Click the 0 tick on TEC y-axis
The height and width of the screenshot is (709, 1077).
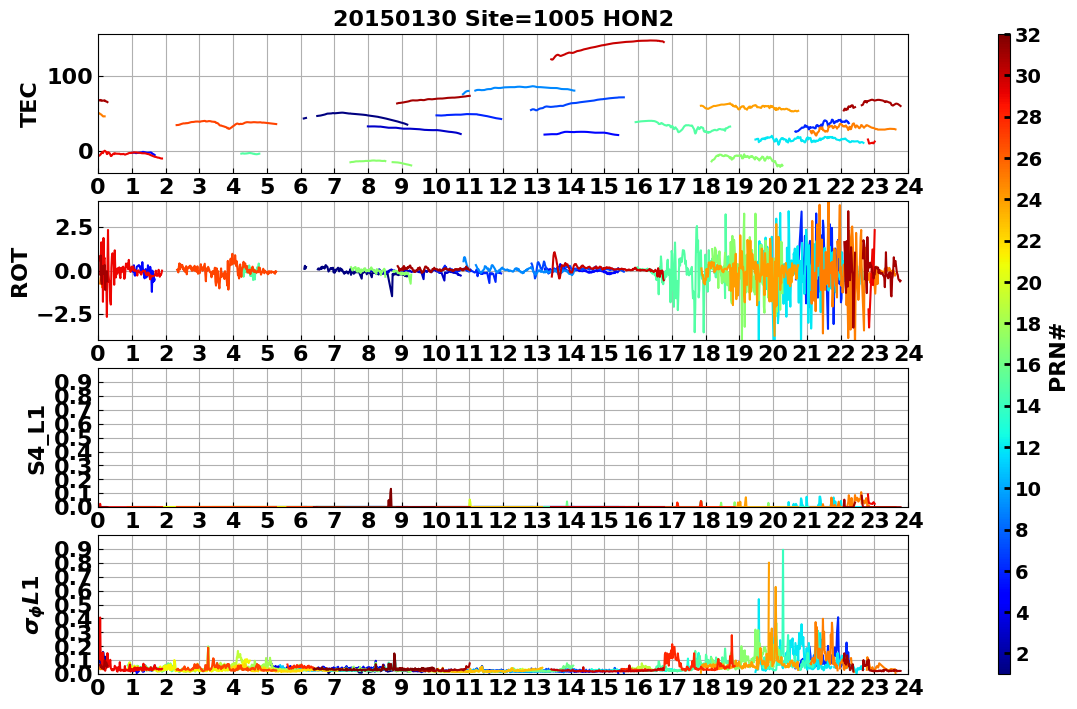pyautogui.click(x=85, y=151)
